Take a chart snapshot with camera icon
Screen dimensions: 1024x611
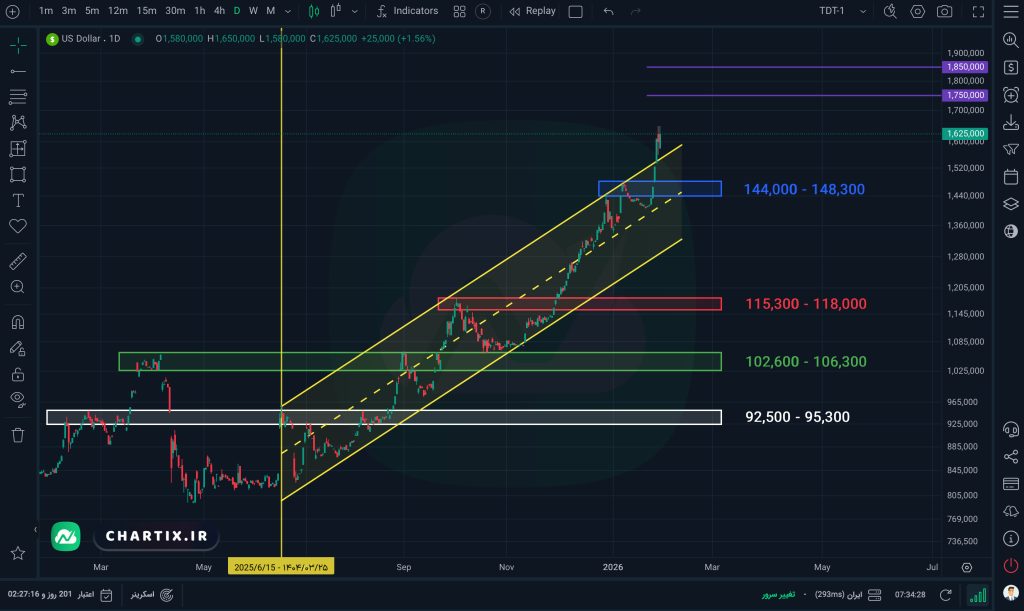pyautogui.click(x=944, y=11)
